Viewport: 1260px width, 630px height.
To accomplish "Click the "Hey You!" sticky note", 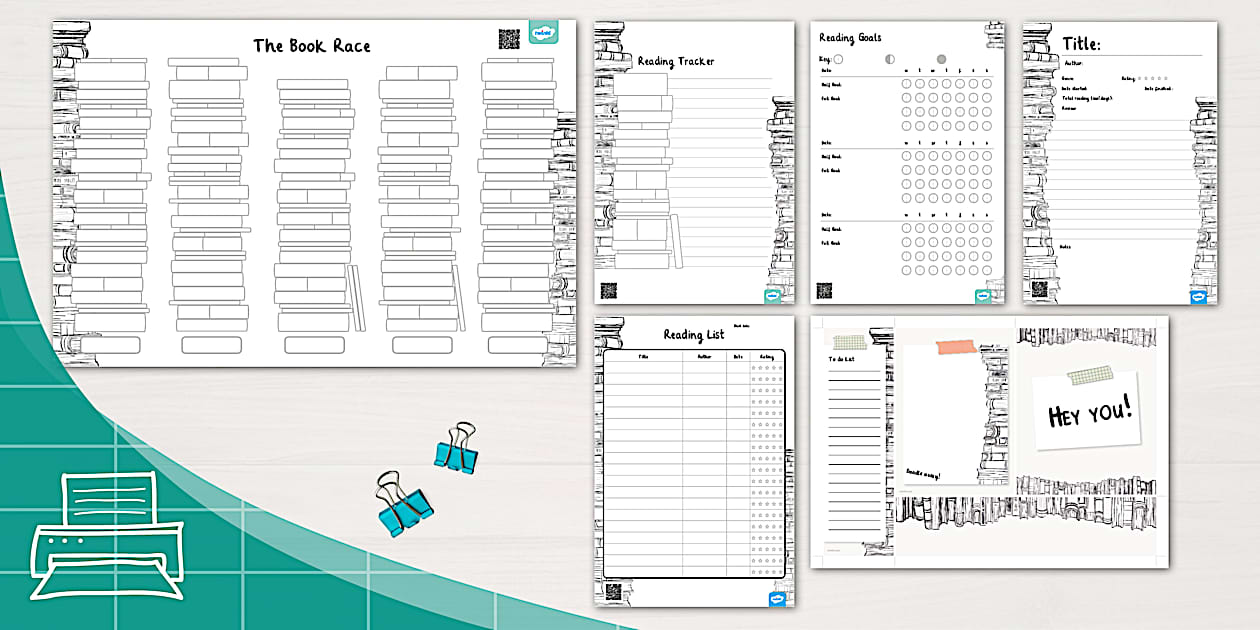I will tap(1088, 411).
